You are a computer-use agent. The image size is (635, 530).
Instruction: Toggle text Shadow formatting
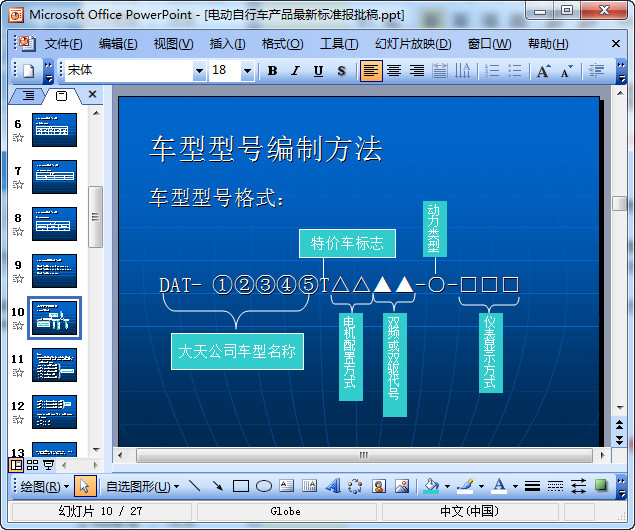pyautogui.click(x=341, y=71)
